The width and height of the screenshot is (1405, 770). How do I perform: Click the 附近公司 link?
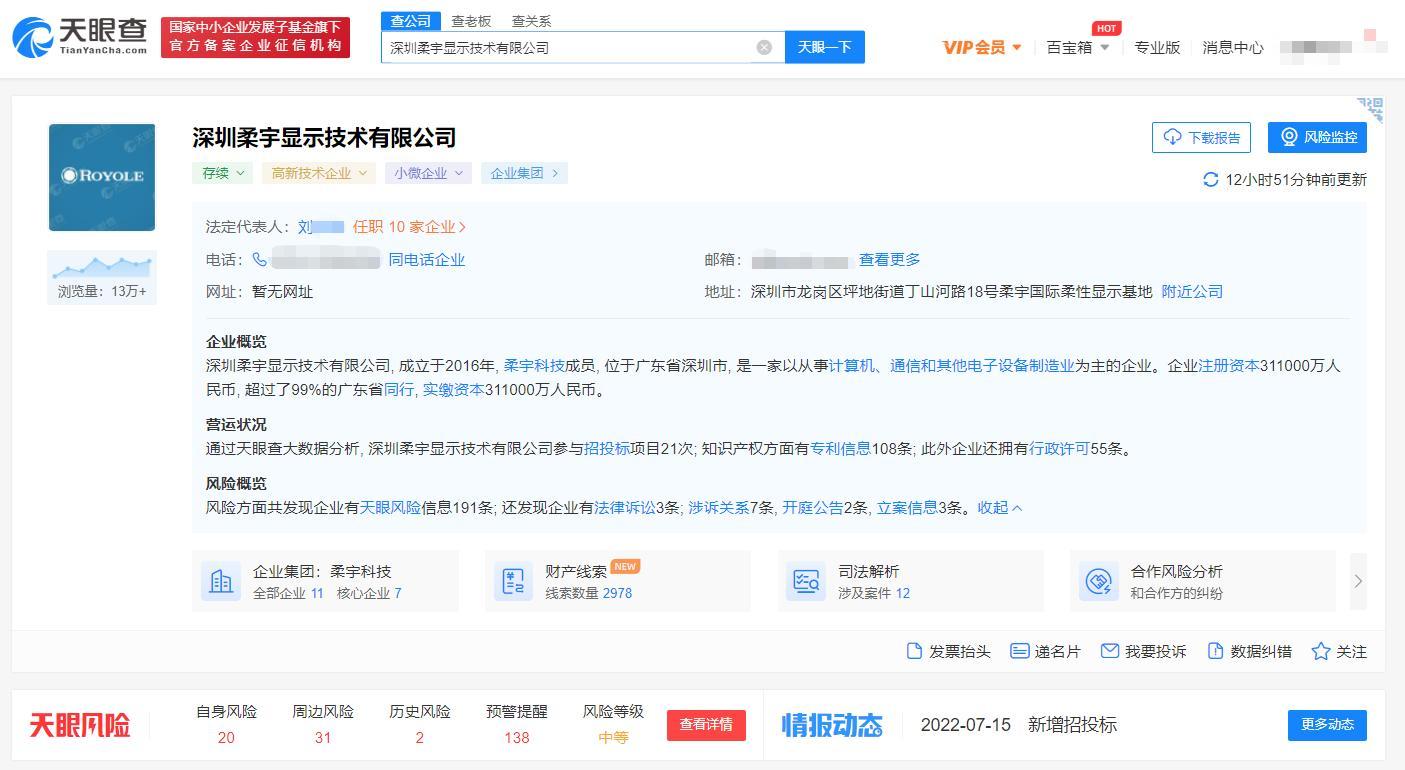click(x=1192, y=292)
